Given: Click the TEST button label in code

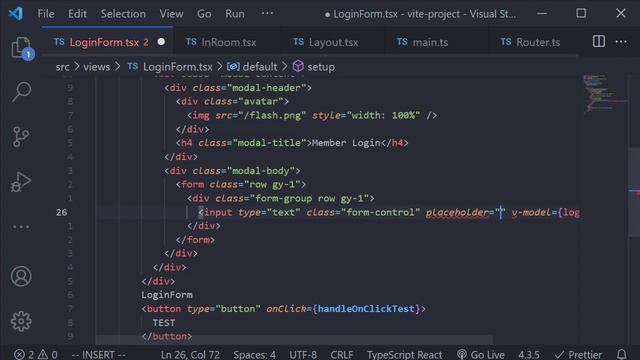Looking at the screenshot, I should point(164,322).
